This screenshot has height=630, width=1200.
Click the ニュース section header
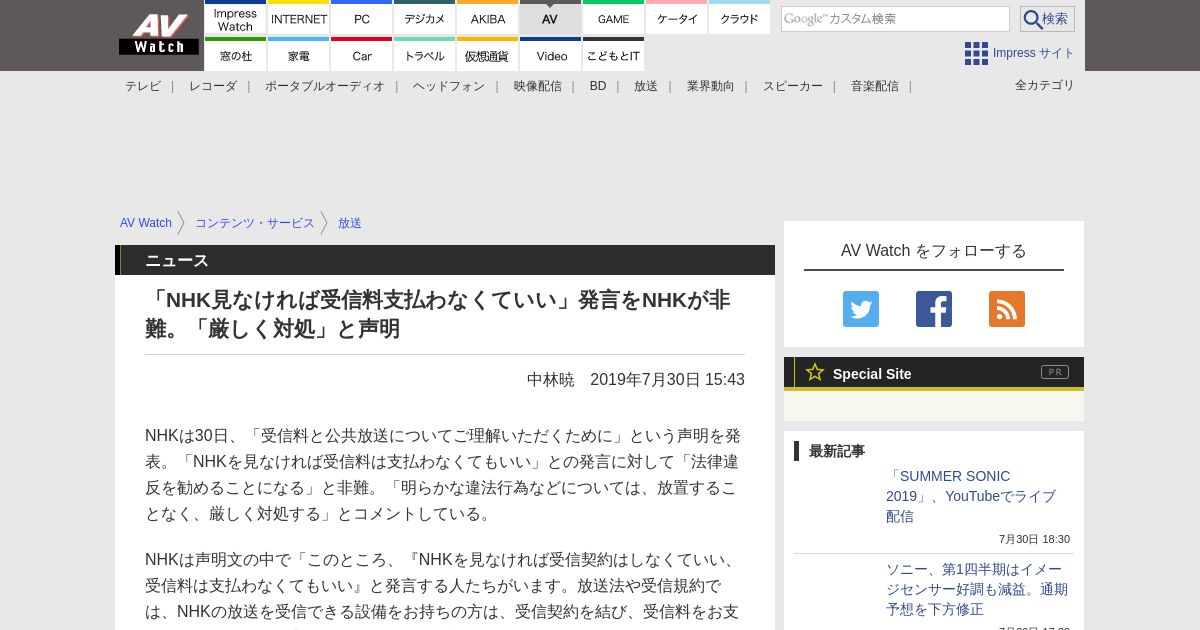click(445, 260)
